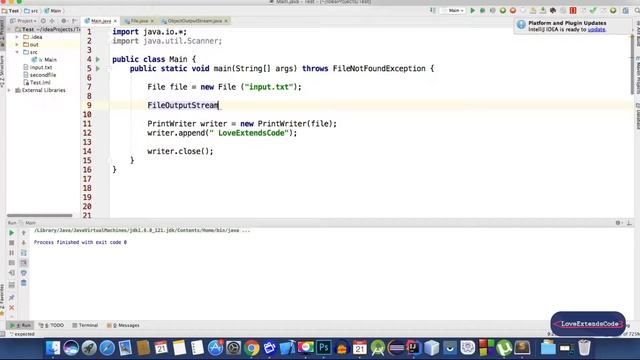Run the Main configuration with green play
The width and height of the screenshot is (640, 360).
click(473, 11)
